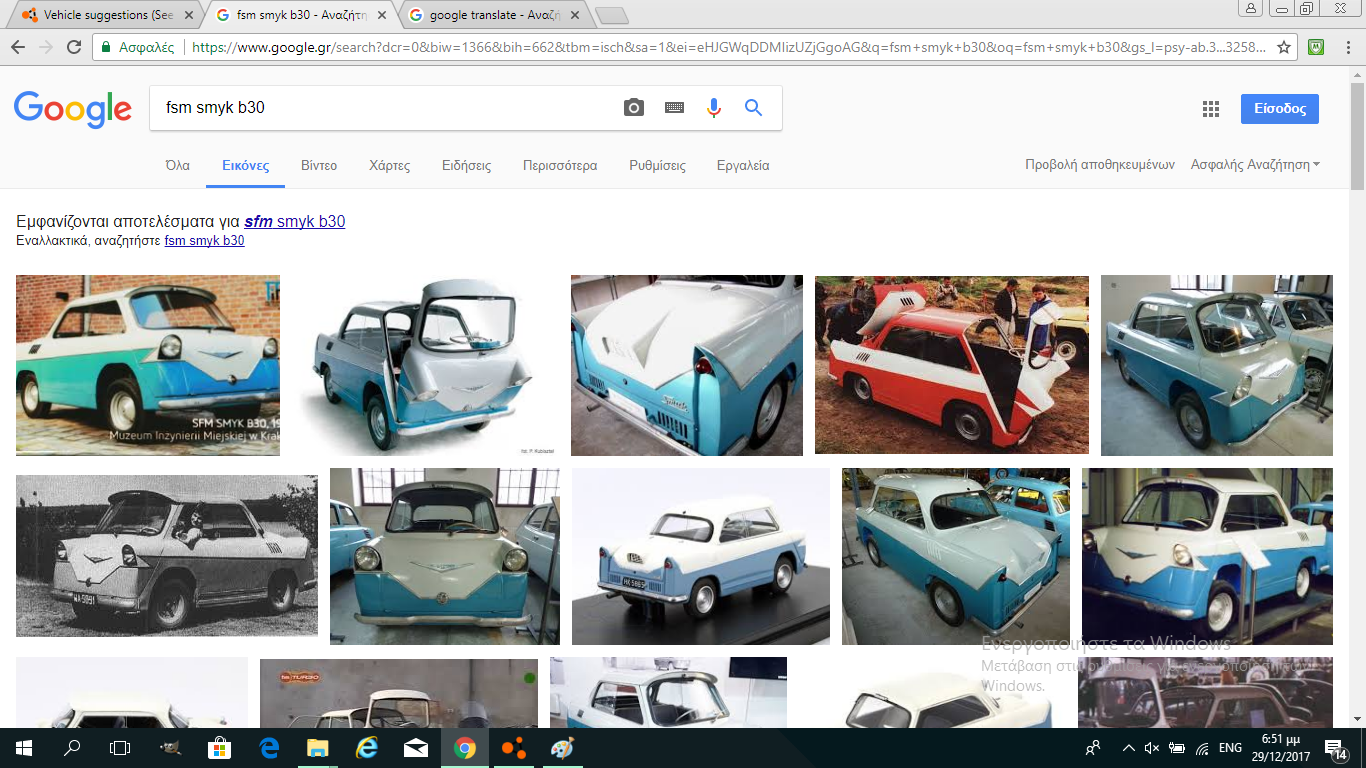1366x768 pixels.
Task: Click the search text field
Action: click(x=385, y=108)
